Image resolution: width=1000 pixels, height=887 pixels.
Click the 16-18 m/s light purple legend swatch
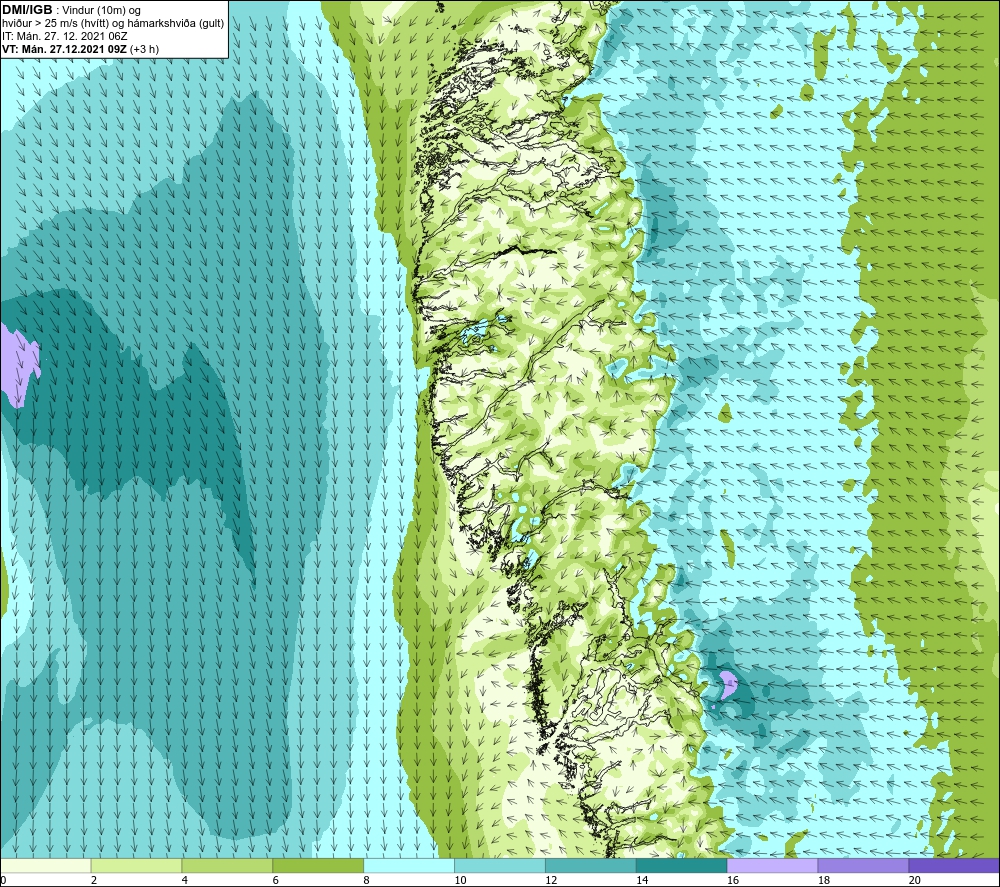pos(772,865)
